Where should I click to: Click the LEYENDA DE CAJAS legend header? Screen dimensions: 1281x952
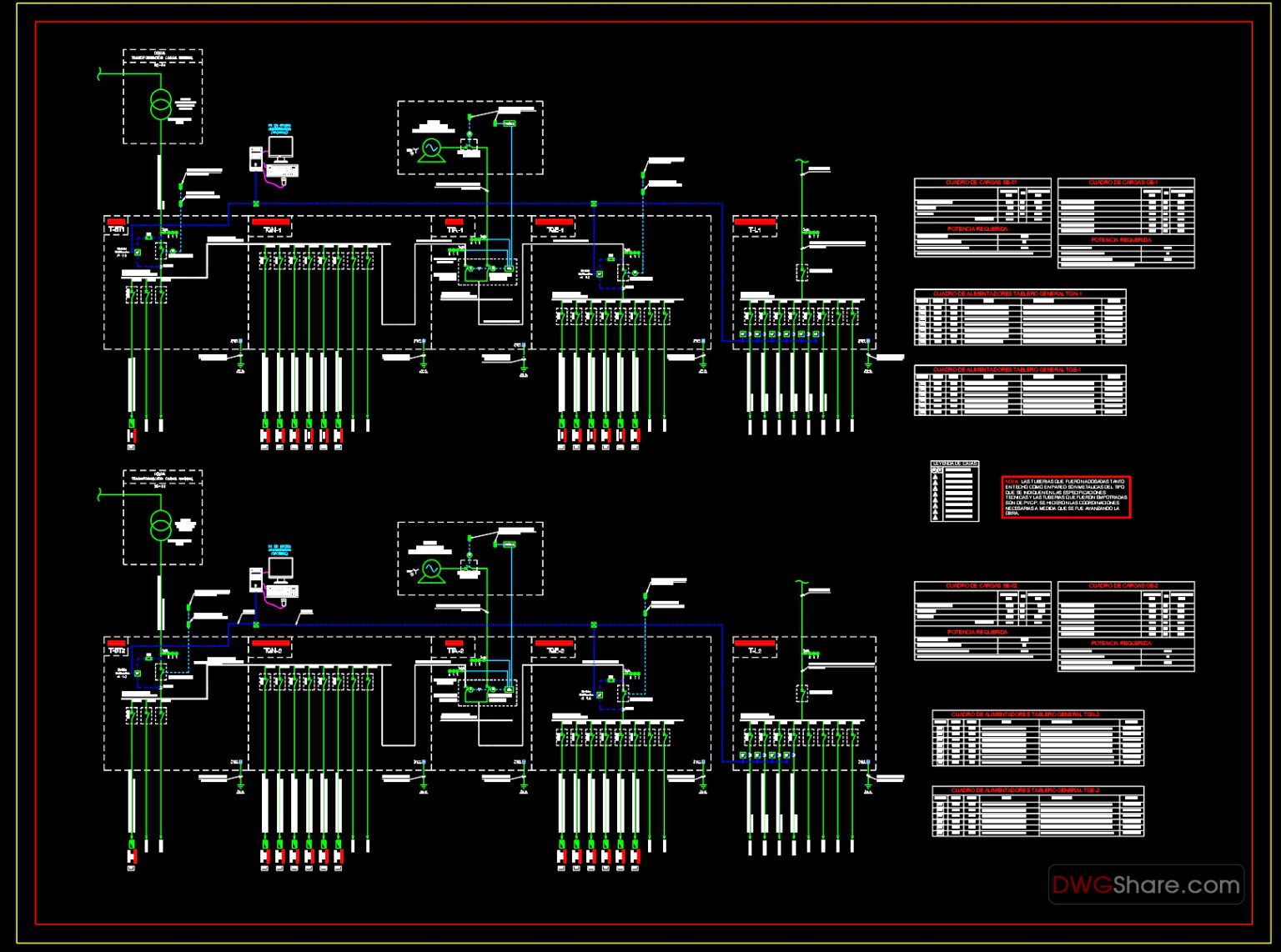(x=955, y=463)
